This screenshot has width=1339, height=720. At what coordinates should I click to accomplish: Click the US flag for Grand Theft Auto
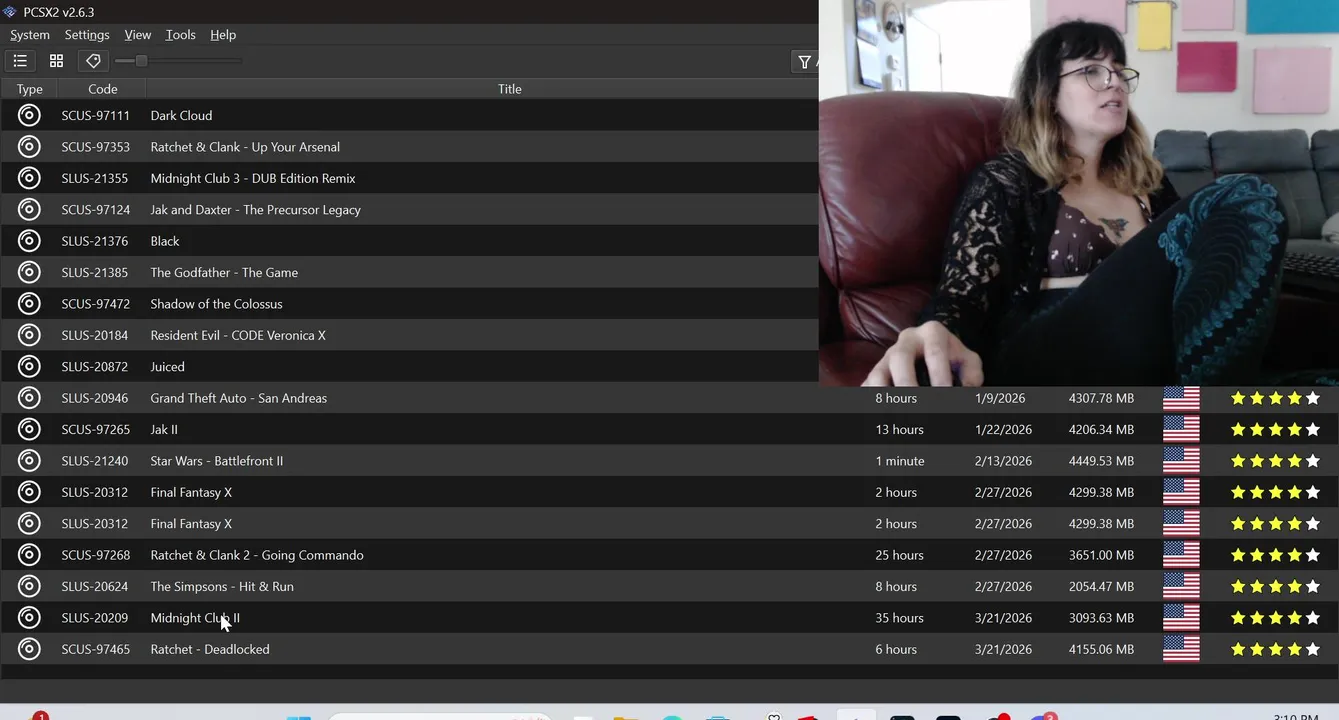coord(1181,398)
